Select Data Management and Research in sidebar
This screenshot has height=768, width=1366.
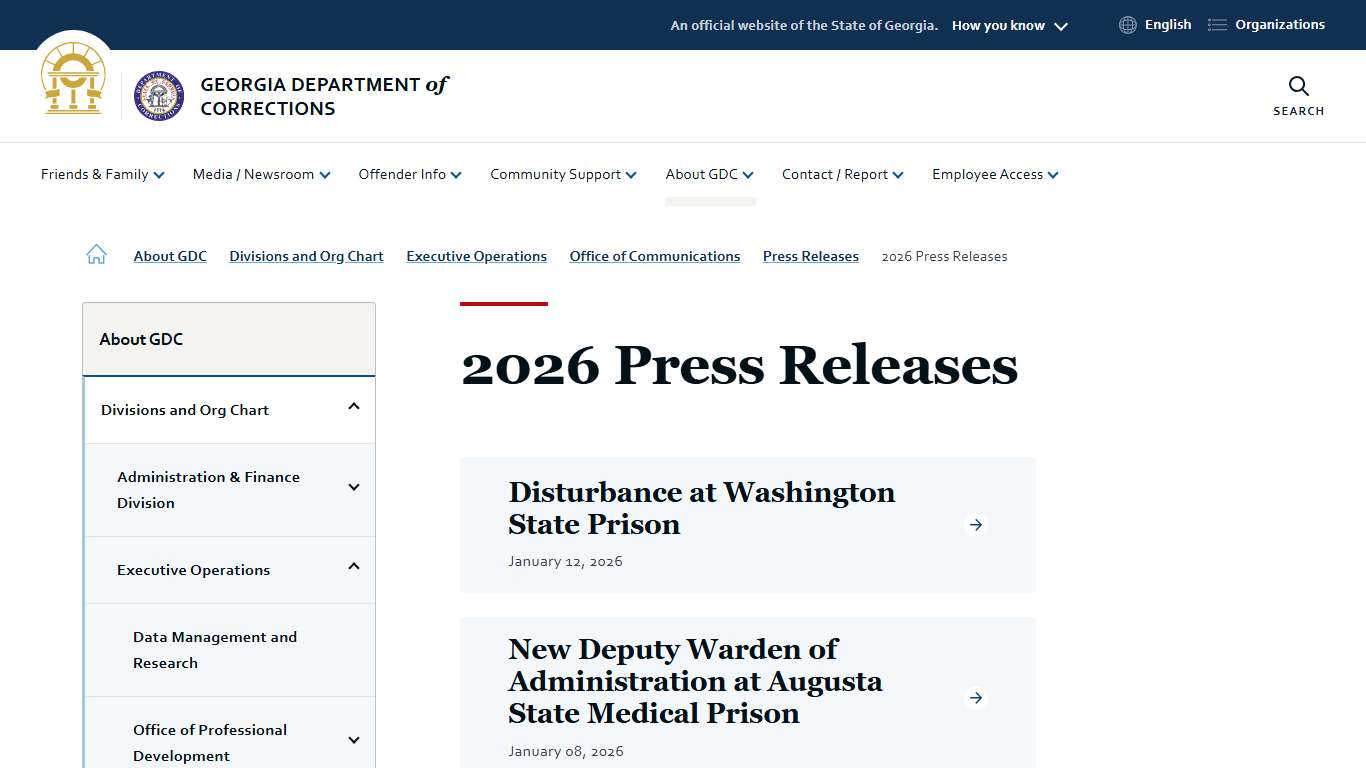pyautogui.click(x=215, y=649)
